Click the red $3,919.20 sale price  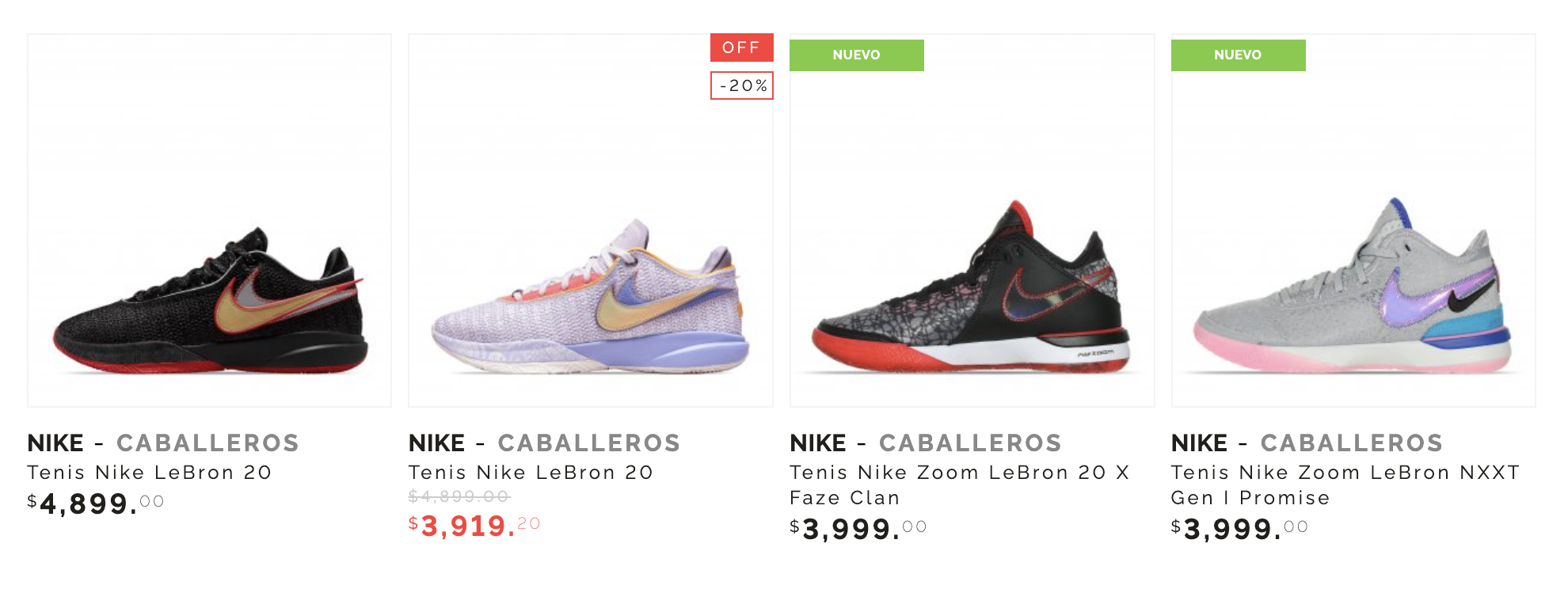[x=474, y=526]
